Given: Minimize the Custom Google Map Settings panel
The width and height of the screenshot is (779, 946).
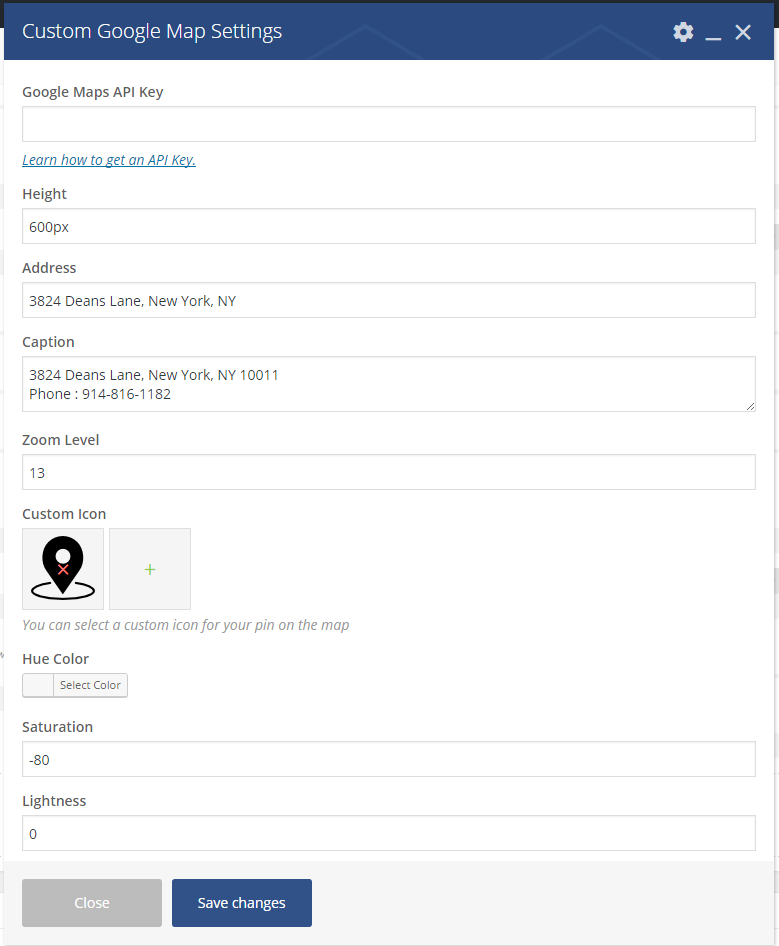Looking at the screenshot, I should (713, 33).
